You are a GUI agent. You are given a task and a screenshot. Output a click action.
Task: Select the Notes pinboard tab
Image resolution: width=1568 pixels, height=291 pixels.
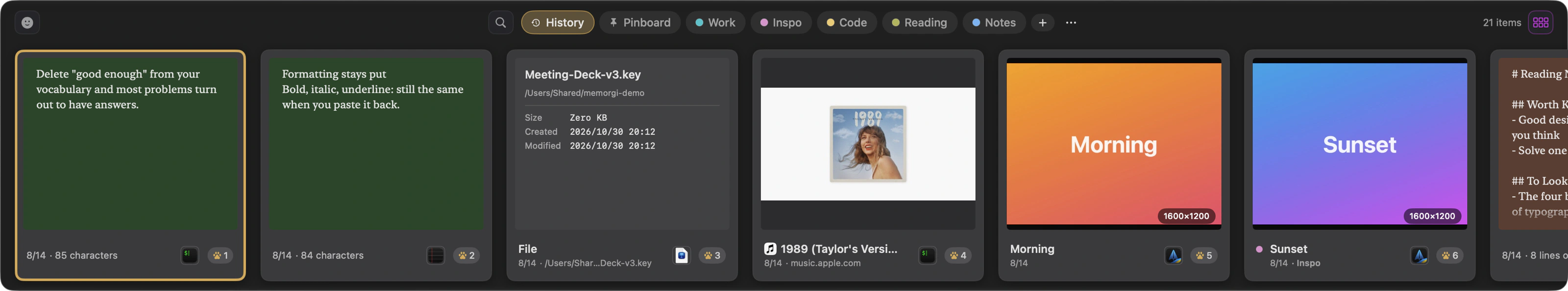pyautogui.click(x=994, y=23)
